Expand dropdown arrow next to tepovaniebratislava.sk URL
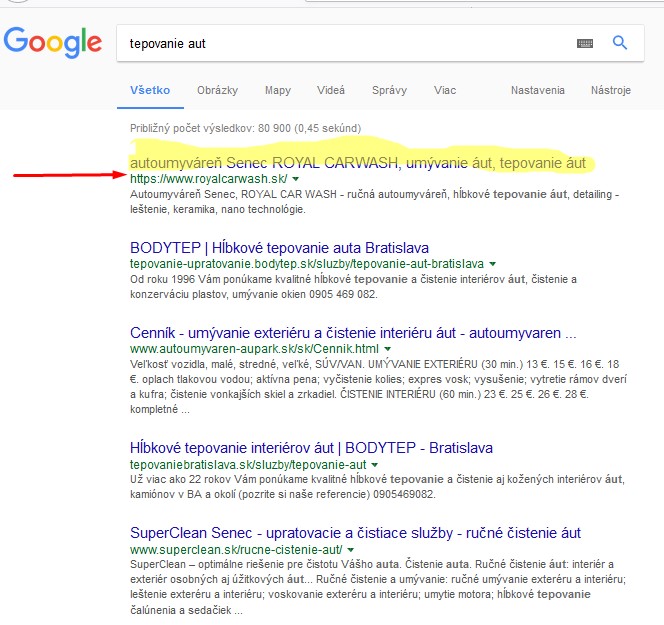This screenshot has height=625, width=664. point(374,465)
